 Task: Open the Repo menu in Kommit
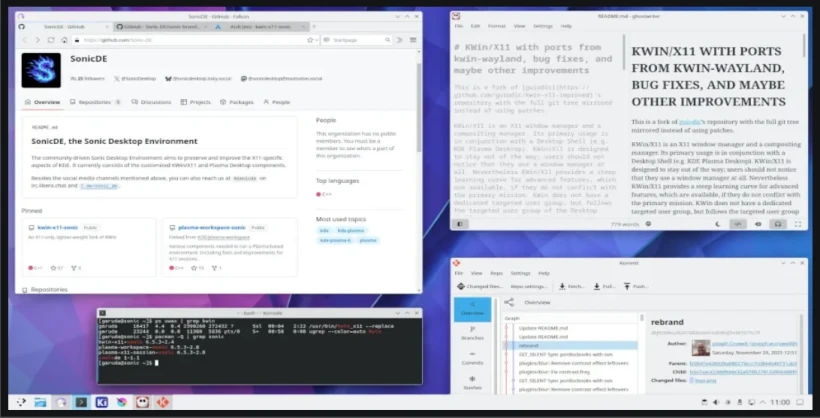point(496,273)
